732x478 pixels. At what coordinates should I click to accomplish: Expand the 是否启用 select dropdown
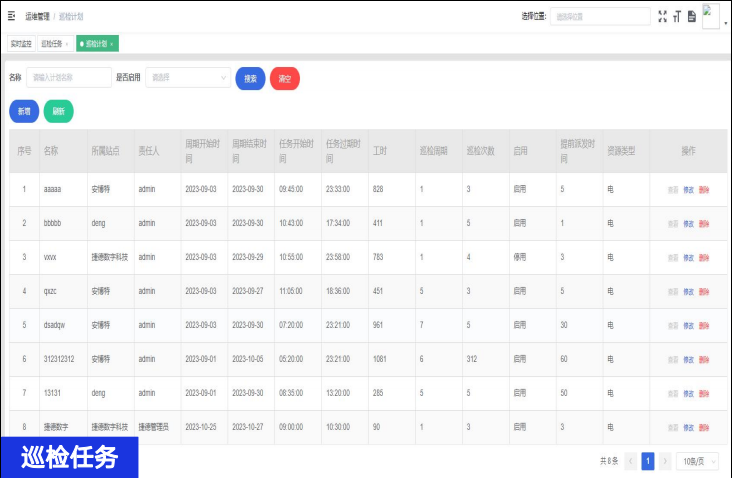(189, 78)
